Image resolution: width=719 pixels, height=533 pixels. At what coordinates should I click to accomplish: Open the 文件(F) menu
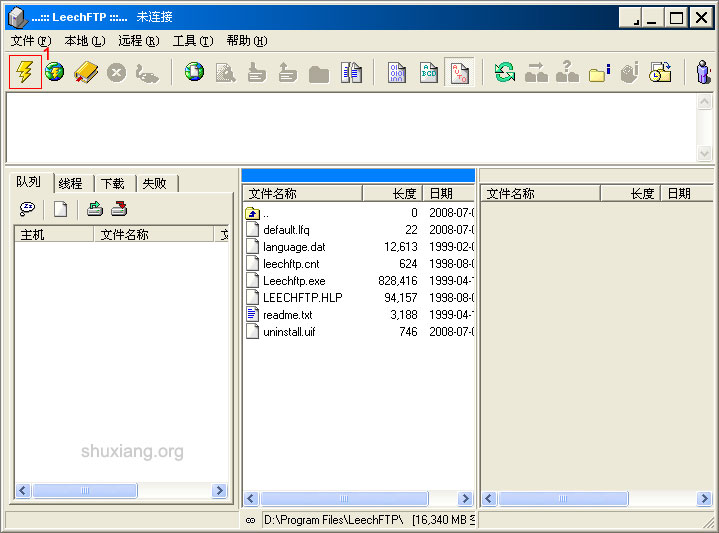pos(31,41)
